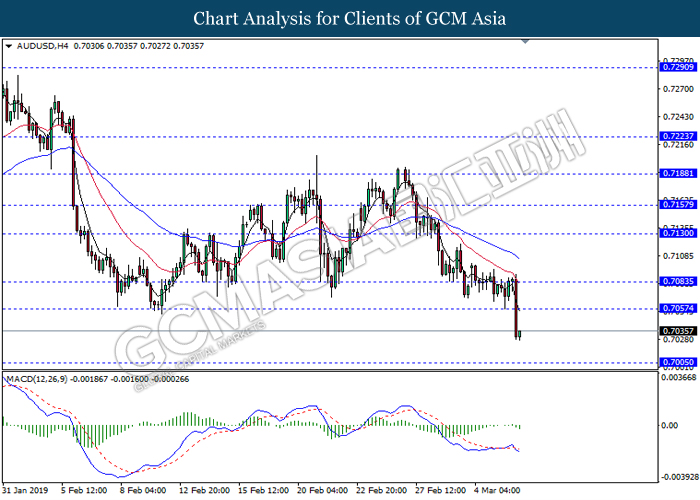Click the AUDUSD,H4 symbol label
The image size is (700, 500).
coord(42,46)
